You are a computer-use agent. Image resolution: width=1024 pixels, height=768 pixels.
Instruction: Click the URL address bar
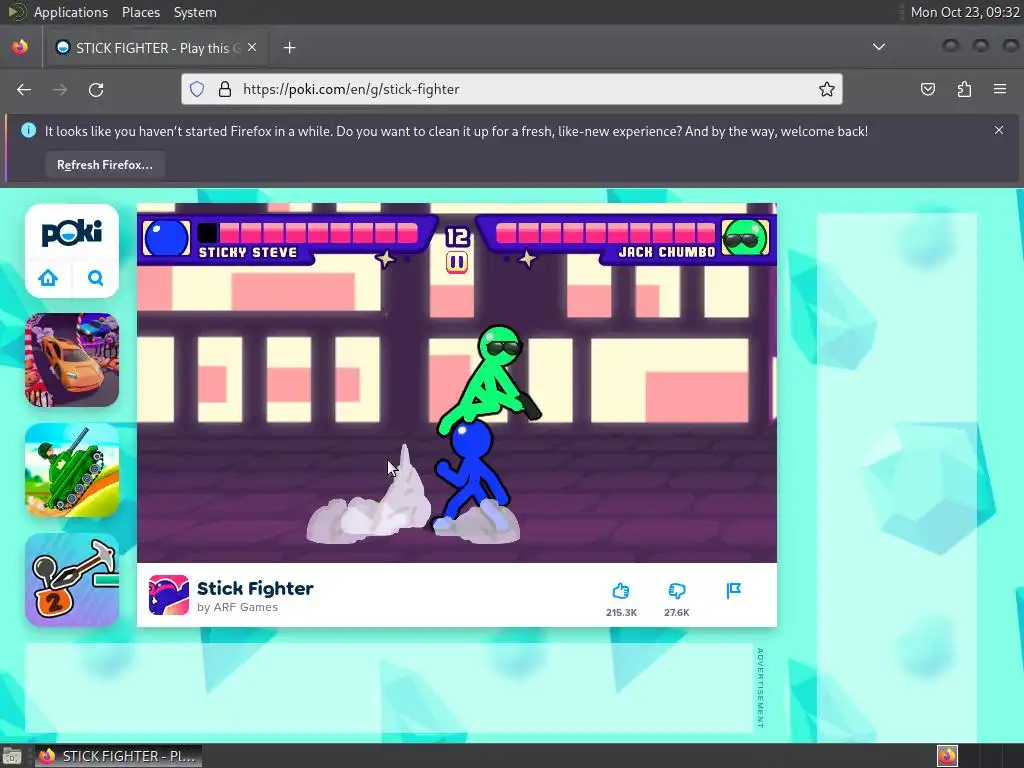(512, 89)
